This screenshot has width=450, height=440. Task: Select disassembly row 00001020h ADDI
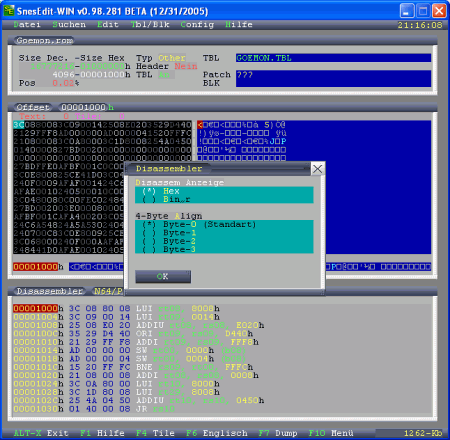click(136, 375)
